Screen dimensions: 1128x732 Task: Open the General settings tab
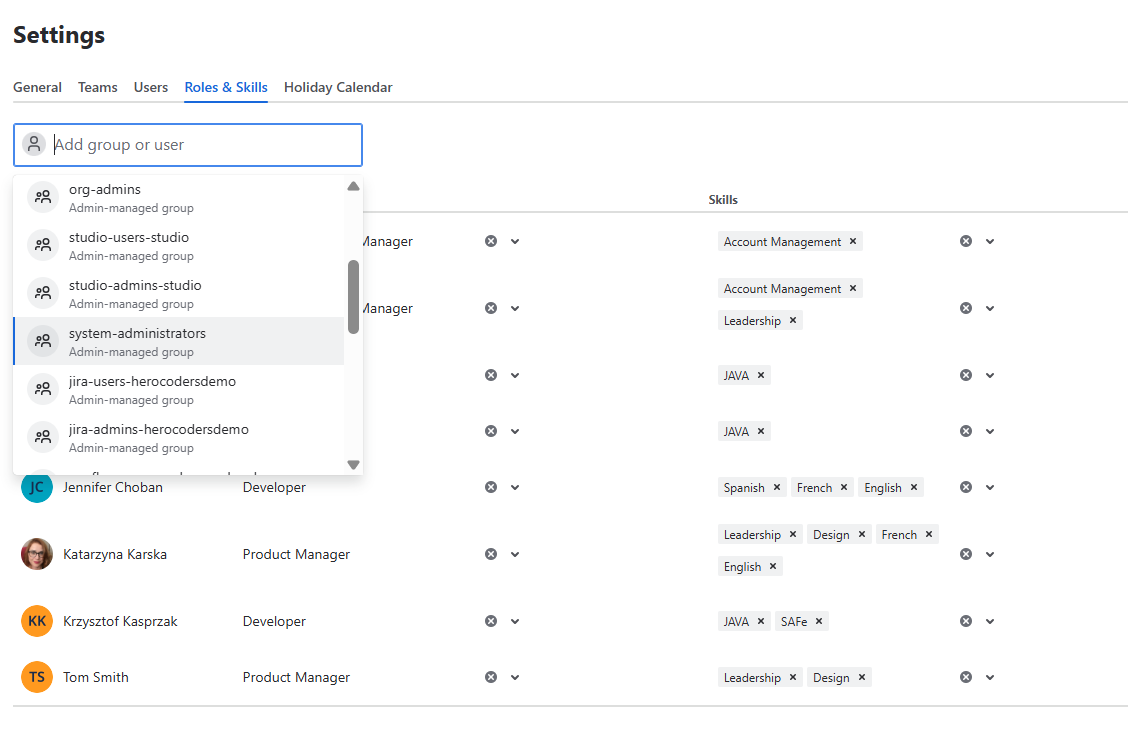click(37, 87)
